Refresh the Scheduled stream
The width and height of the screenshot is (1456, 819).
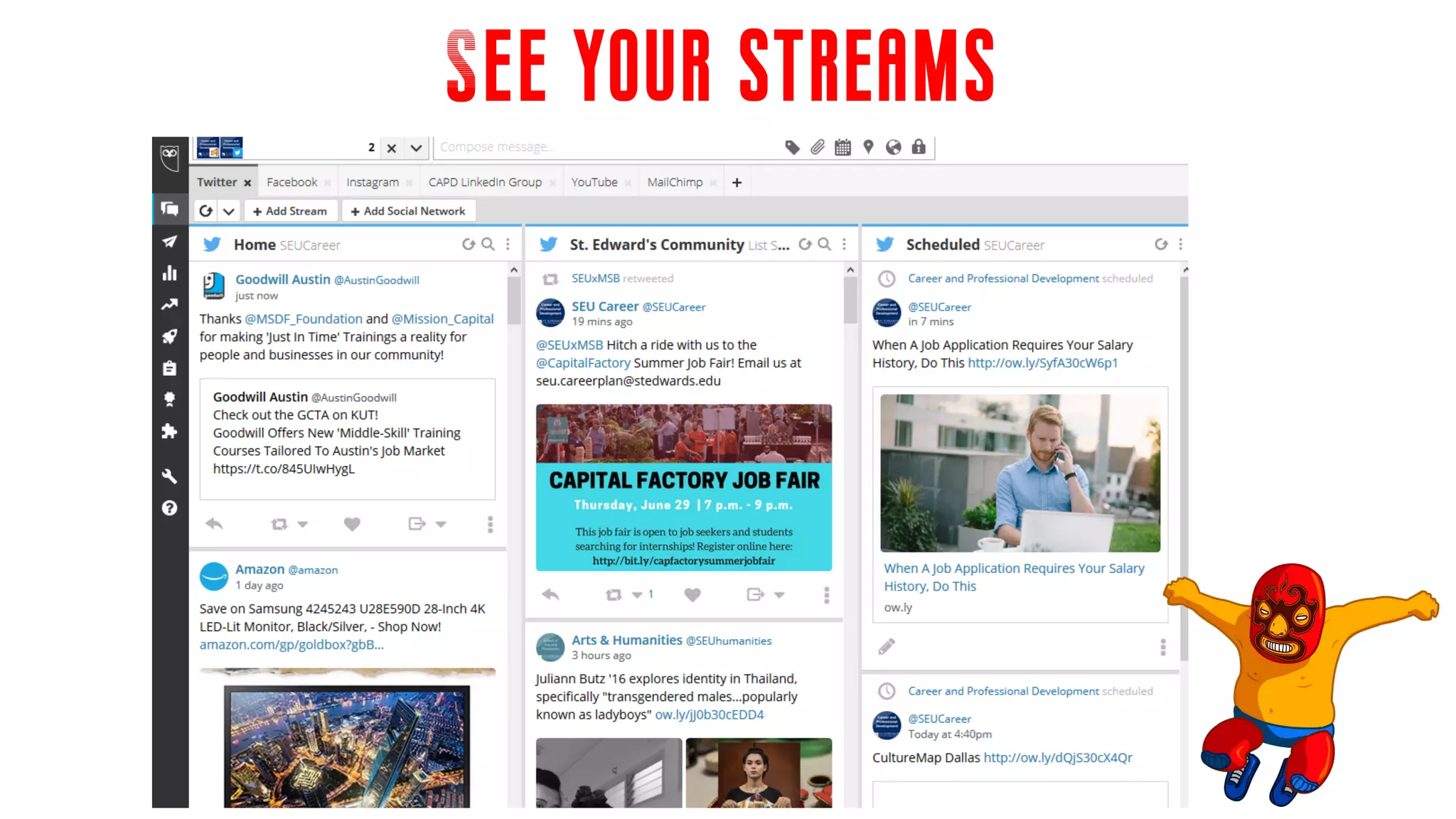coord(1161,245)
